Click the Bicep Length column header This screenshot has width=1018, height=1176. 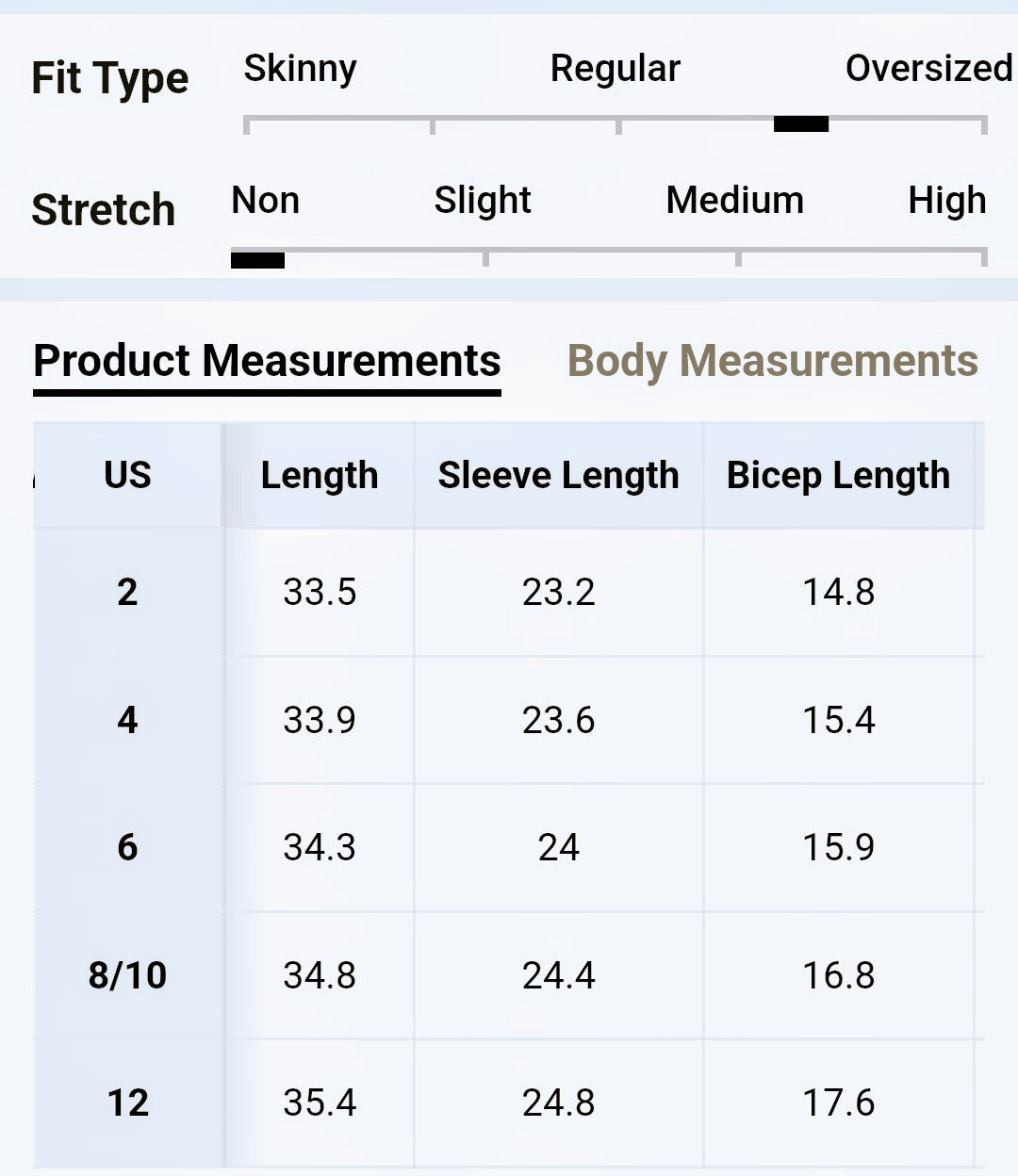[839, 475]
